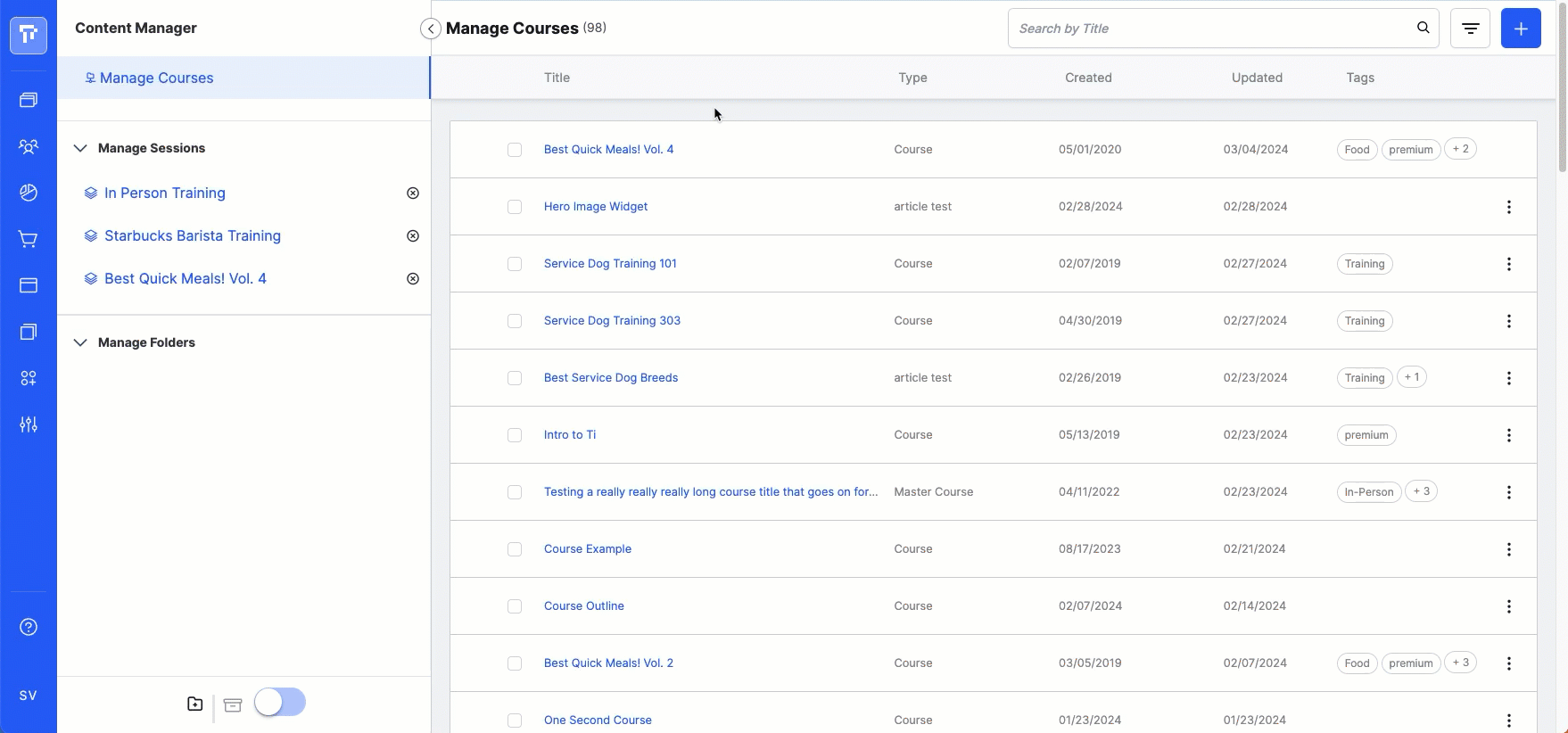Click the Thought Industries logo icon

(x=29, y=35)
